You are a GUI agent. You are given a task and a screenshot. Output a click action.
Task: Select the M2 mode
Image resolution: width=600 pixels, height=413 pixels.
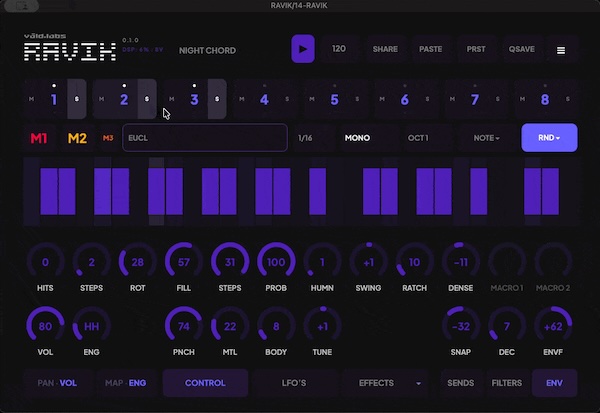click(77, 138)
